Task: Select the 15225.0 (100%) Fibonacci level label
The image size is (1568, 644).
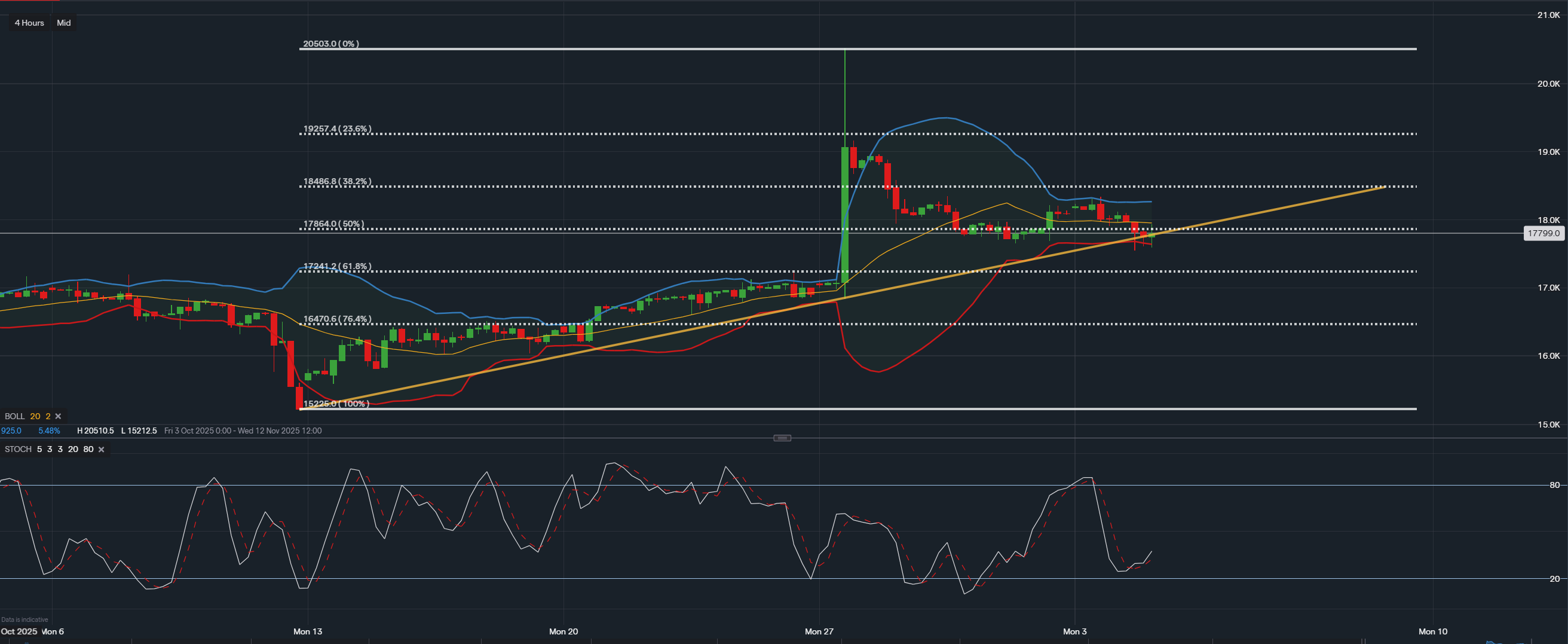Action: (x=336, y=404)
